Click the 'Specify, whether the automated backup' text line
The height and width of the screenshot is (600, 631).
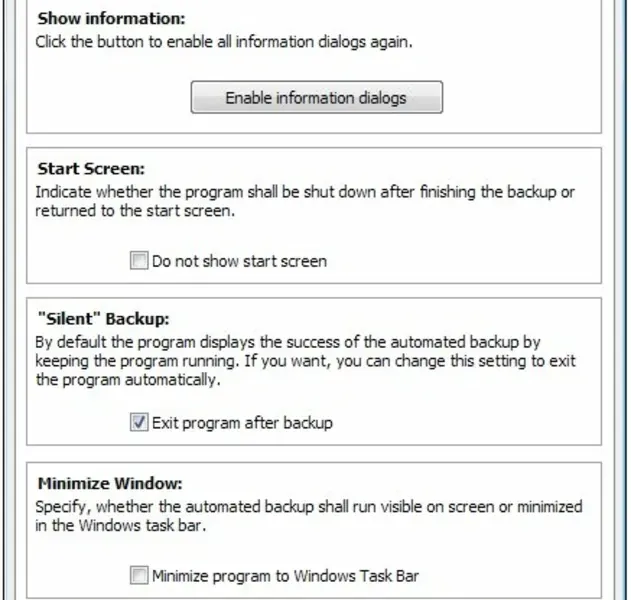tap(308, 507)
